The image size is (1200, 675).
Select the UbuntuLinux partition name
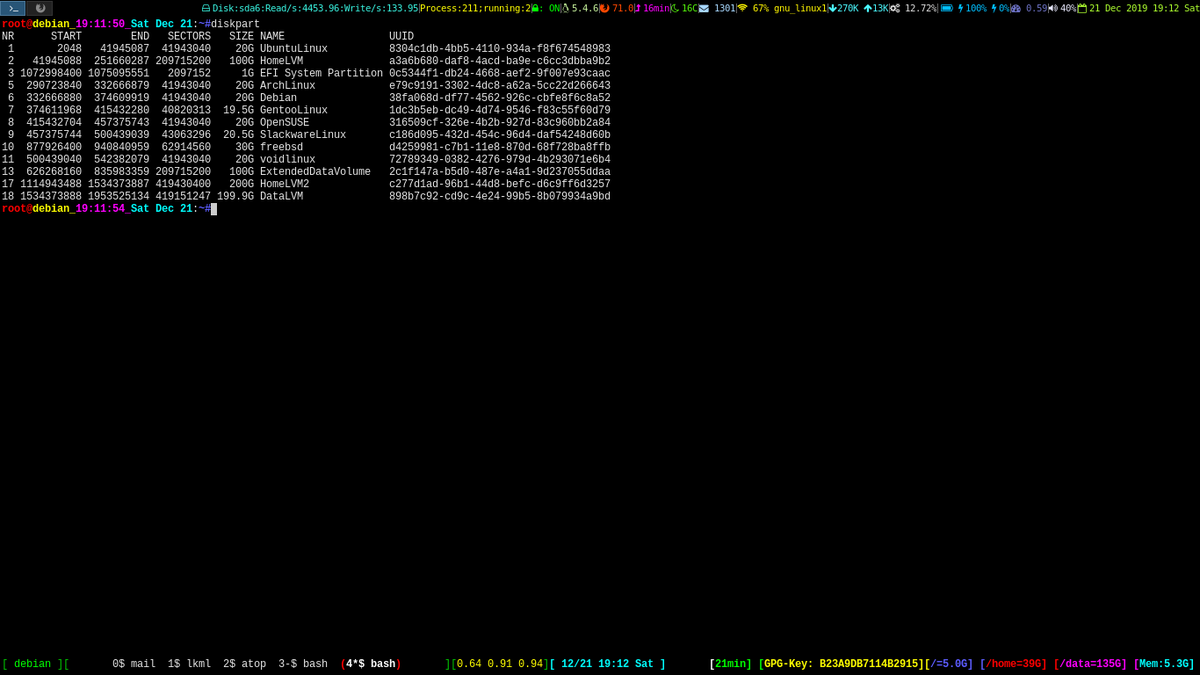[293, 49]
